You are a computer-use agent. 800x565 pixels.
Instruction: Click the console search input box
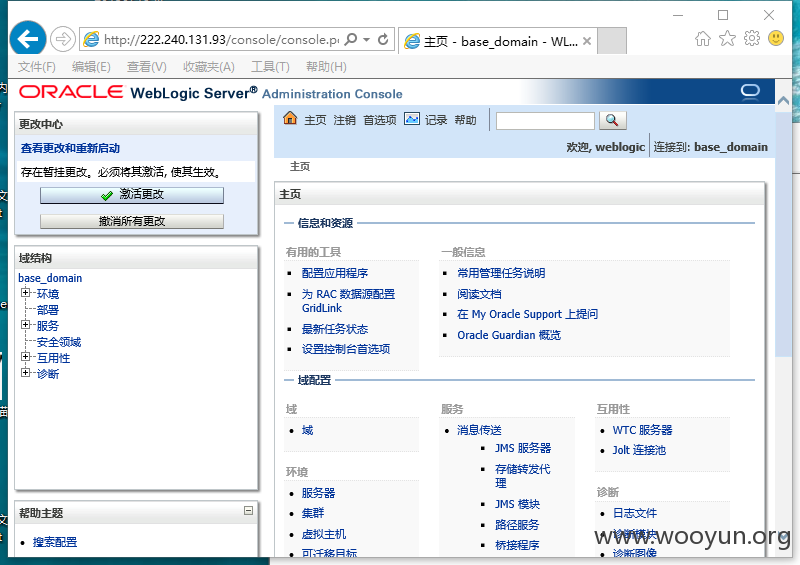545,121
